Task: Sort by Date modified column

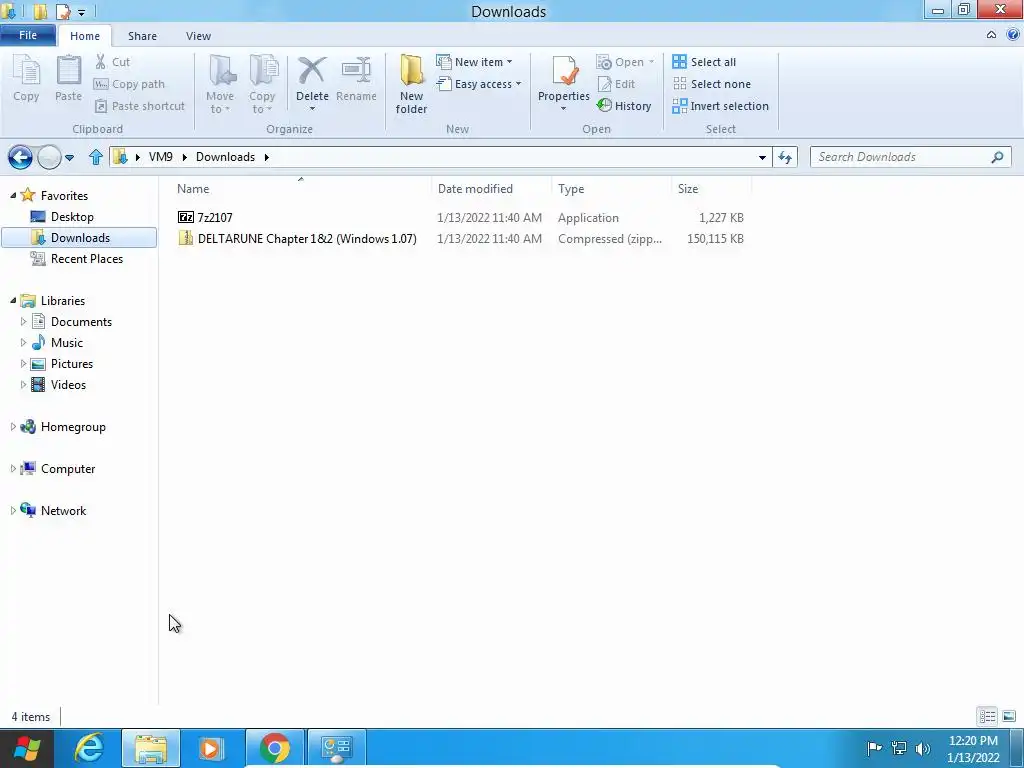Action: tap(475, 189)
